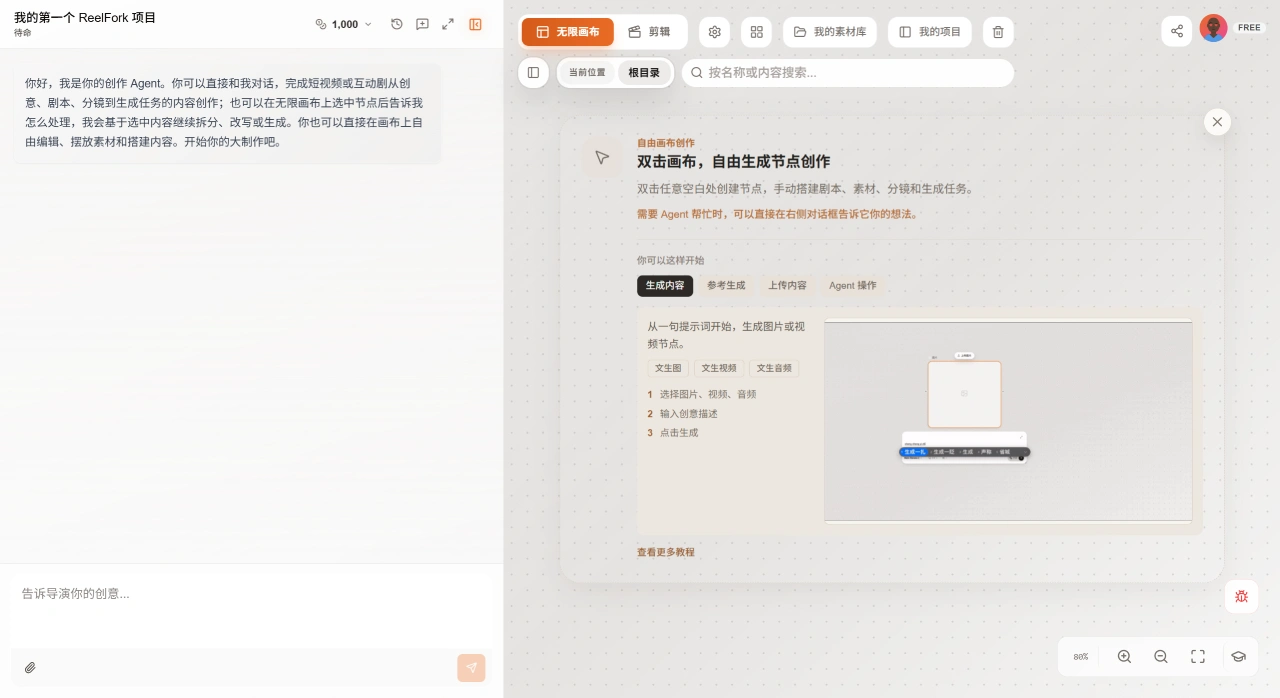Open the 查看更多教程 link
Image resolution: width=1280 pixels, height=698 pixels.
[x=666, y=552]
